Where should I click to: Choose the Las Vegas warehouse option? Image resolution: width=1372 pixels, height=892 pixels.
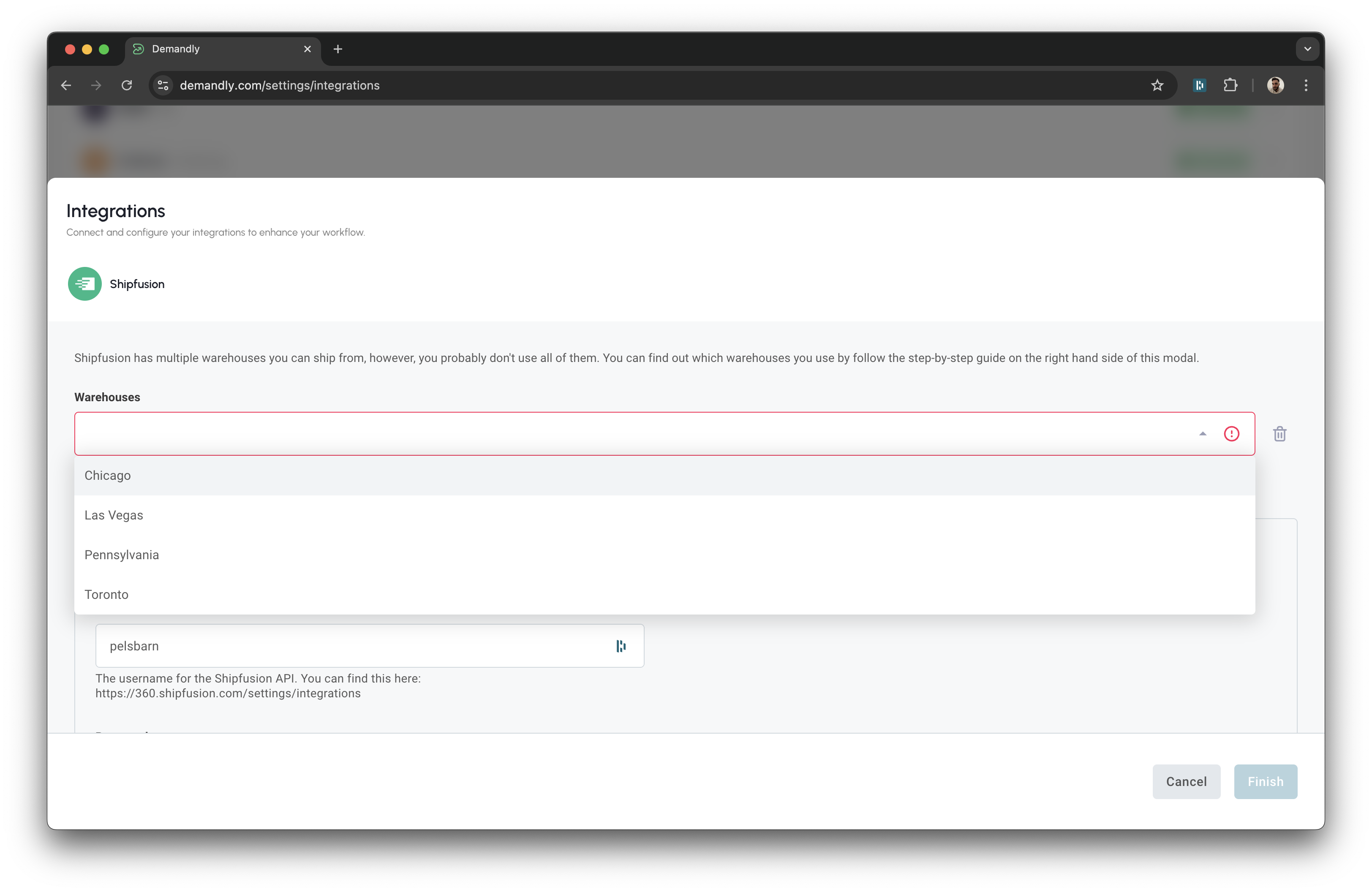(x=114, y=515)
